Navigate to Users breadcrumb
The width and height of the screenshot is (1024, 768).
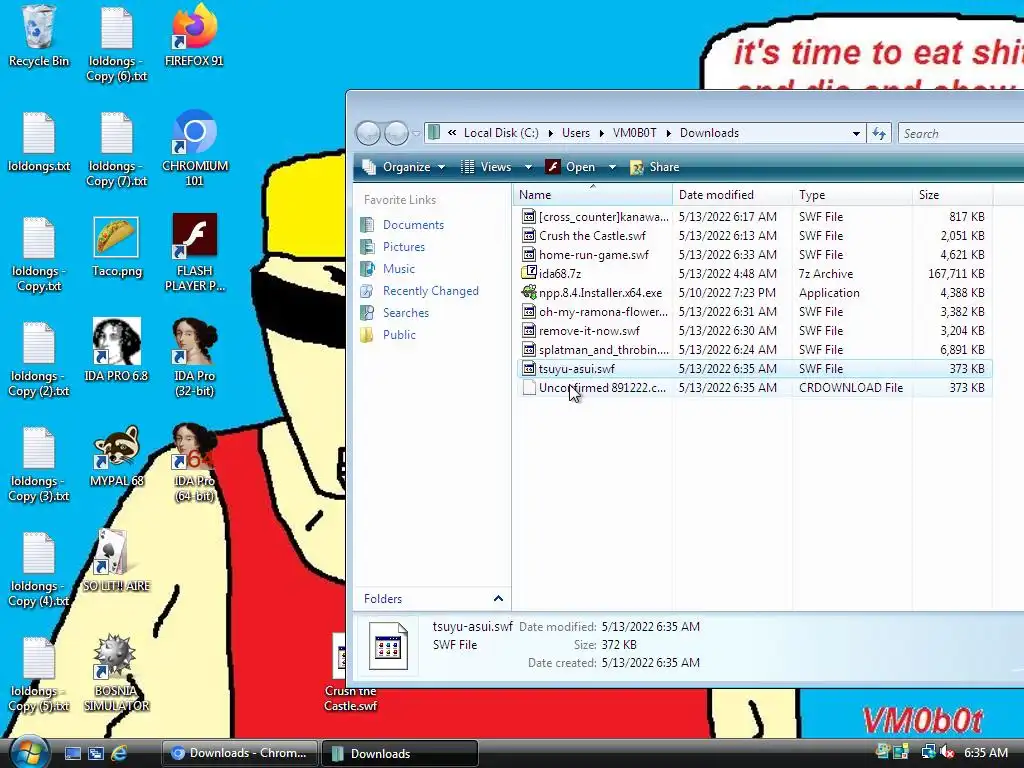coord(575,133)
